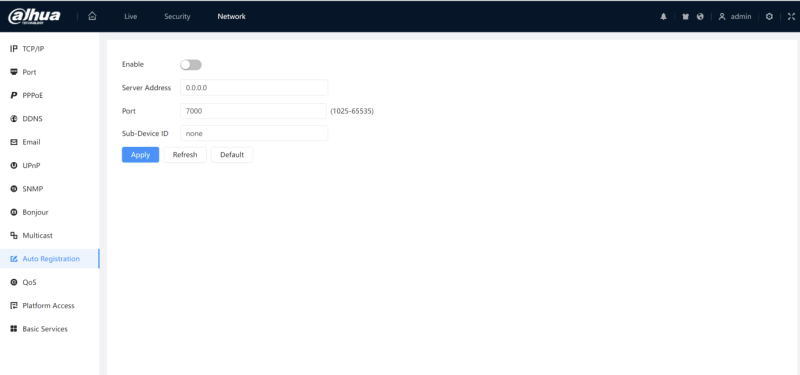The width and height of the screenshot is (800, 375).
Task: Open Email settings in sidebar
Action: tap(49, 142)
